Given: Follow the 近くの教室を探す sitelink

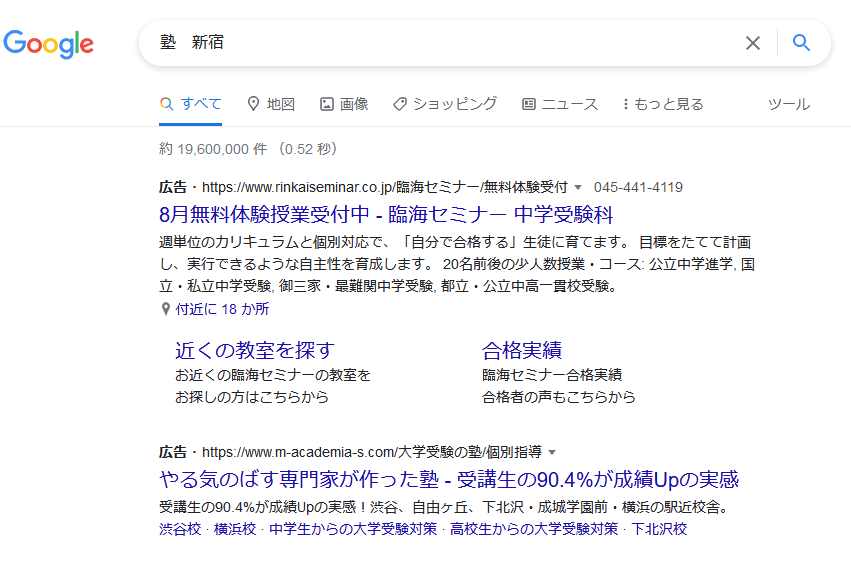Looking at the screenshot, I should point(255,350).
